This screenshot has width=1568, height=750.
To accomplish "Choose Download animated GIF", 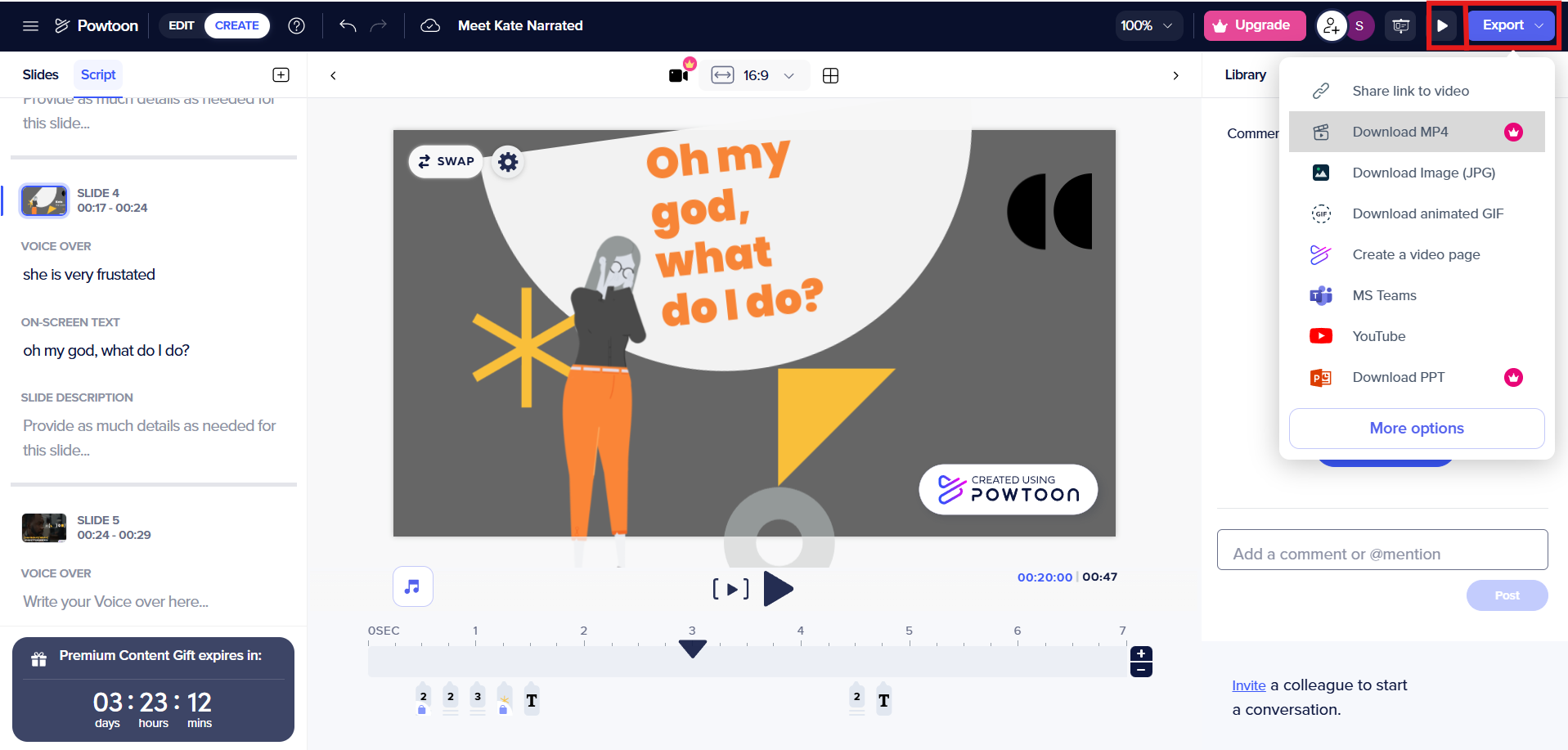I will coord(1417,213).
